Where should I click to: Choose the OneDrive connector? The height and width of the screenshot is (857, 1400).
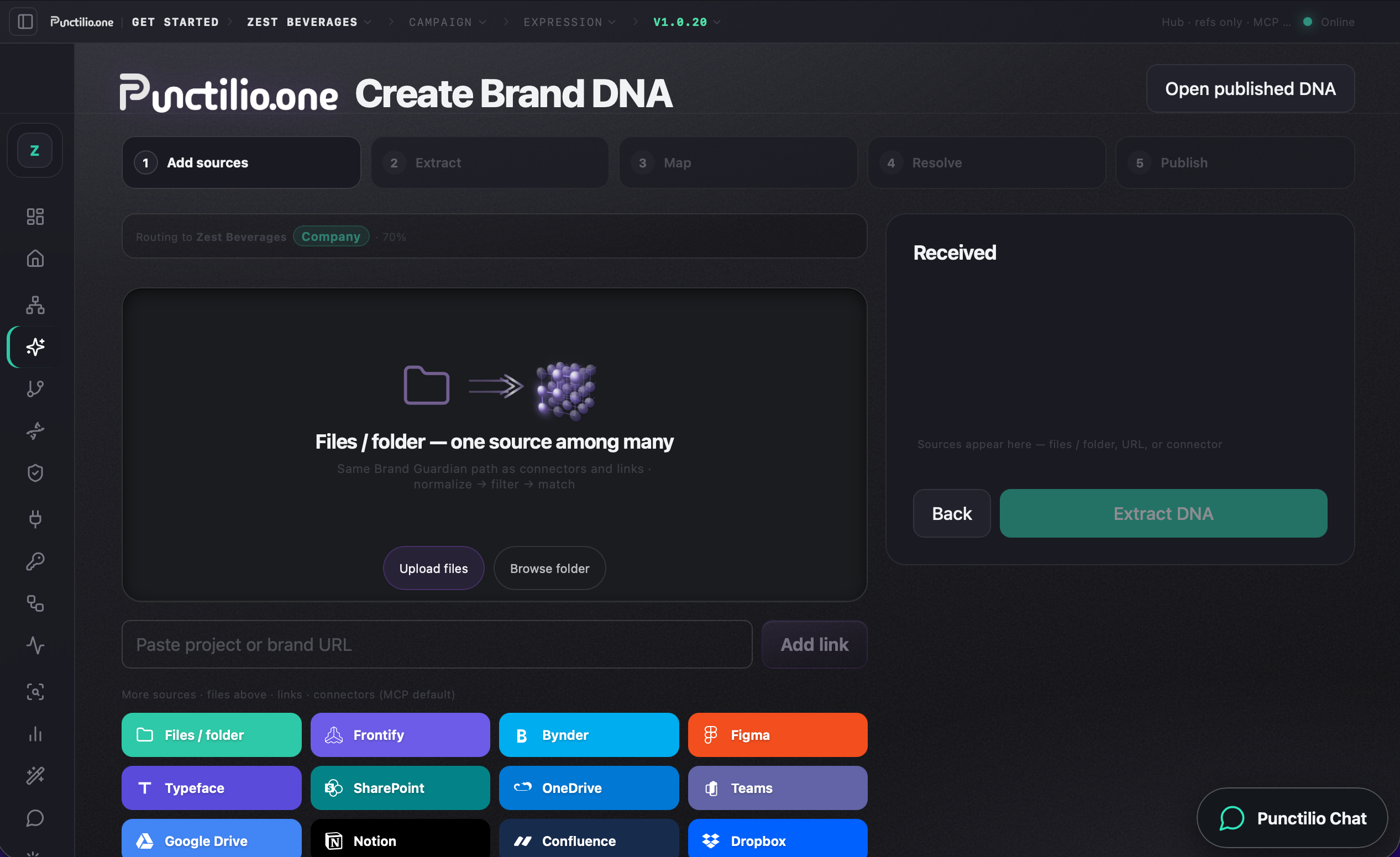point(589,788)
